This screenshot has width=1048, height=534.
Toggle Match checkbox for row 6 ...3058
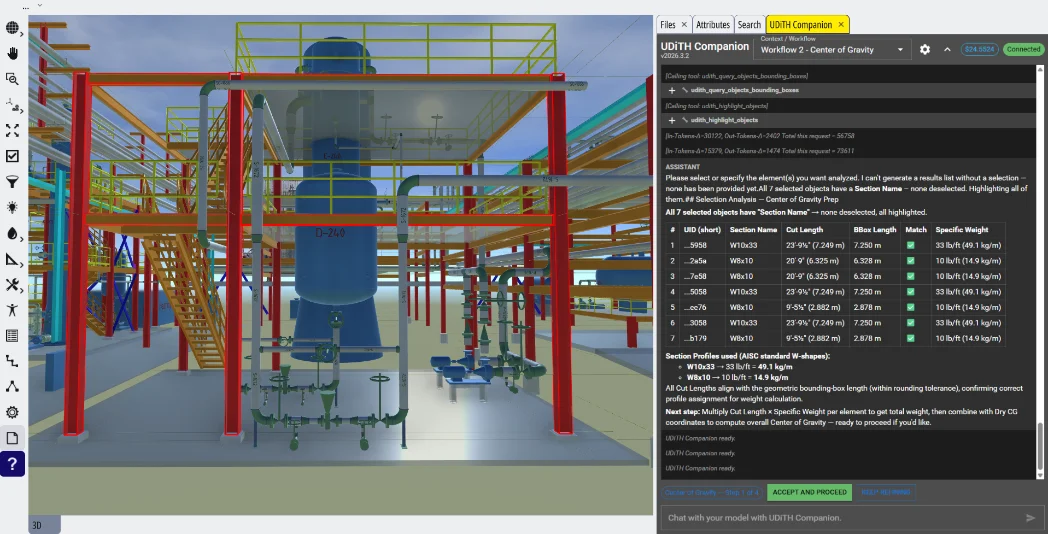pos(910,323)
